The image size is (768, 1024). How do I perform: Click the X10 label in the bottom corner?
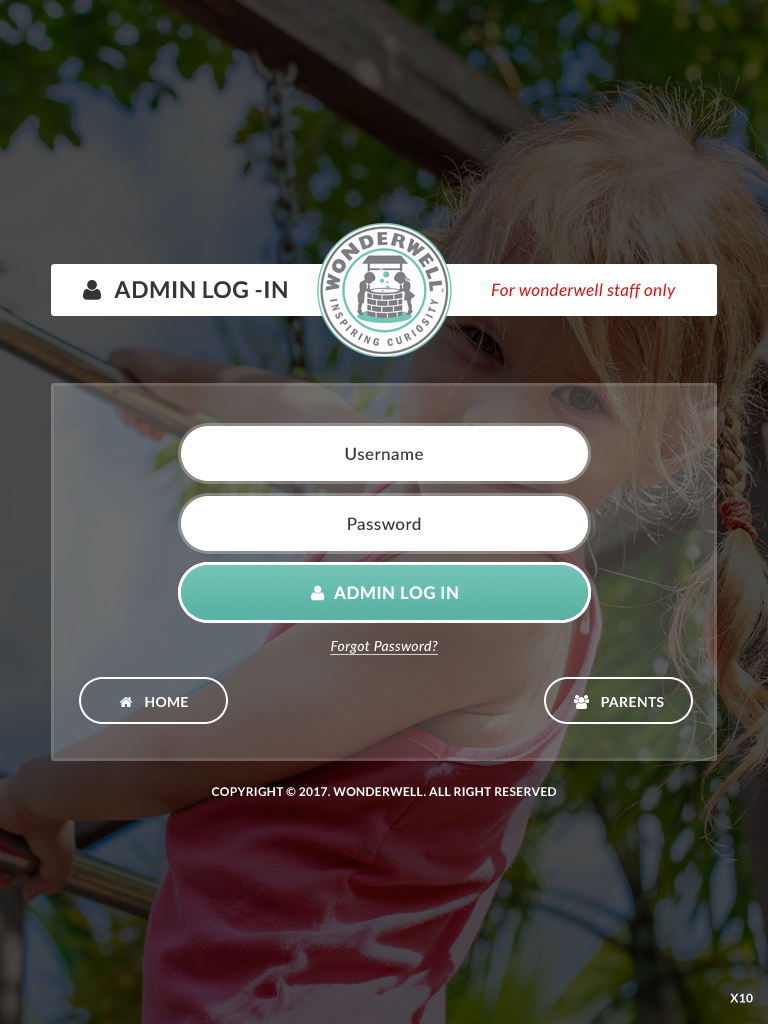click(x=741, y=998)
